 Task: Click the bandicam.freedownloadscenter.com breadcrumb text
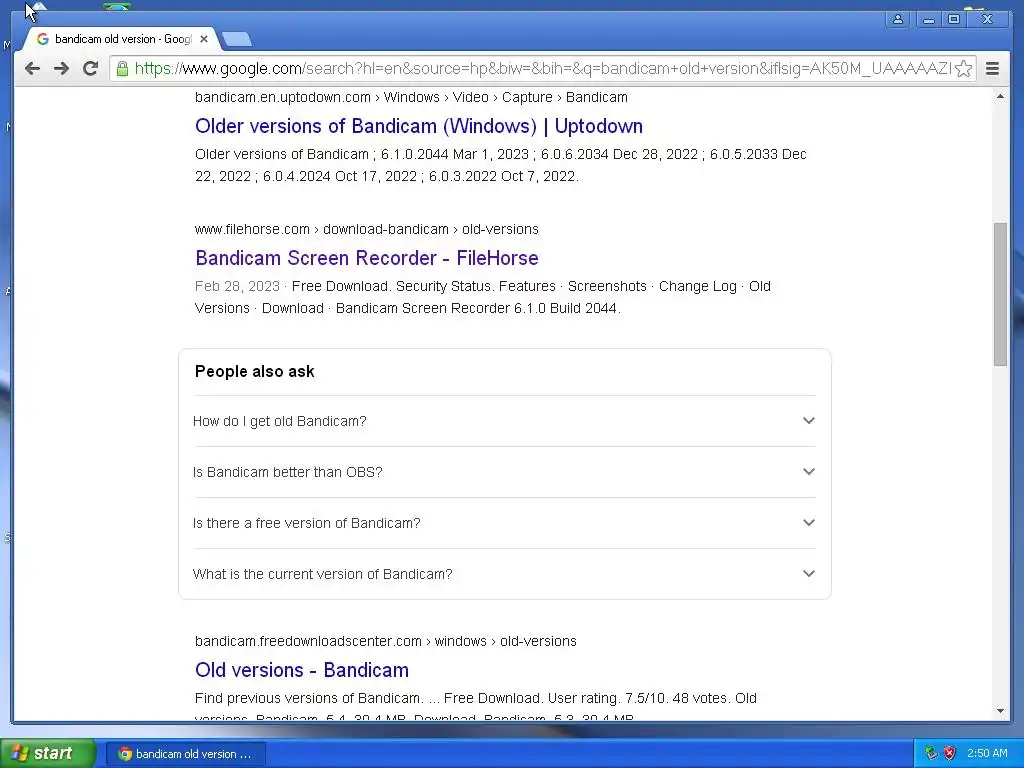point(308,641)
